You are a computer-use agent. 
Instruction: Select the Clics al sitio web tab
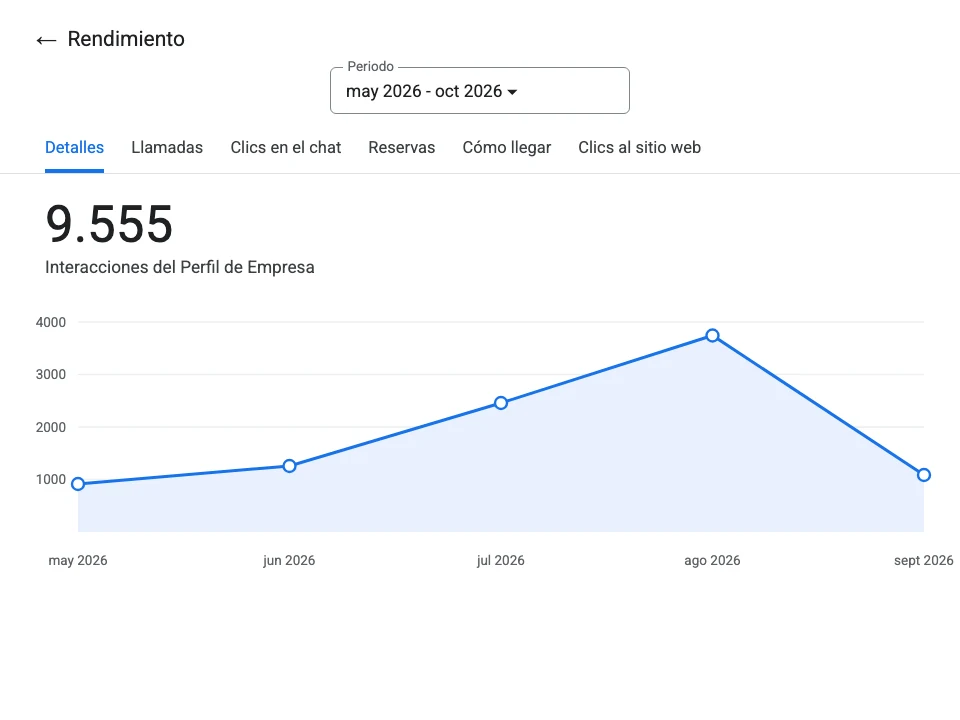click(x=639, y=148)
